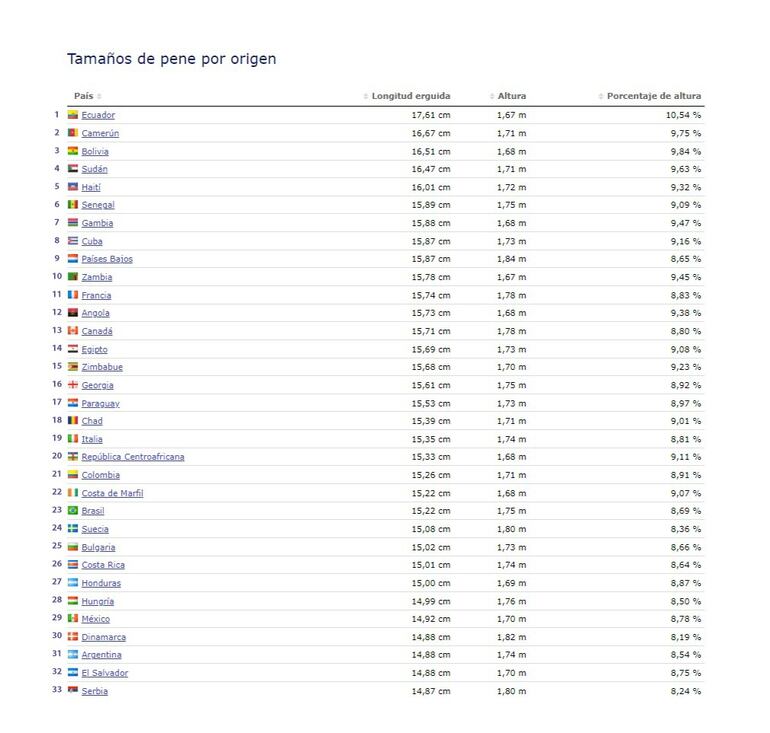770x733 pixels.
Task: Open the Camerún country link
Action: tap(100, 133)
